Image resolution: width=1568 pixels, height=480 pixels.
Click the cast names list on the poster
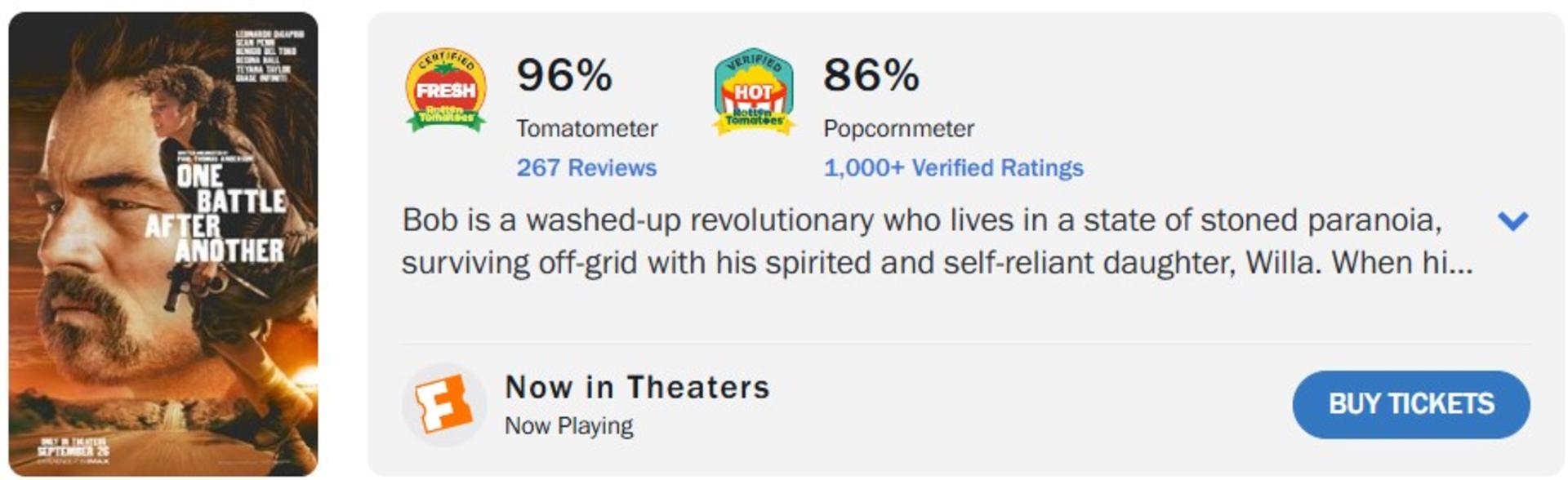coord(269,56)
